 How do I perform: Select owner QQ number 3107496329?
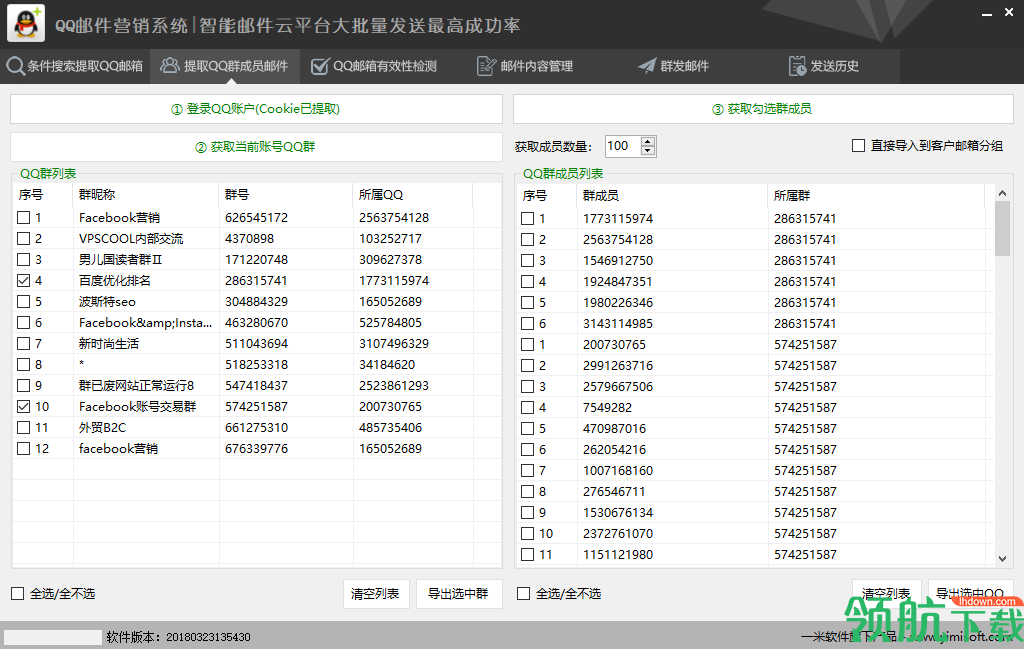[x=394, y=343]
